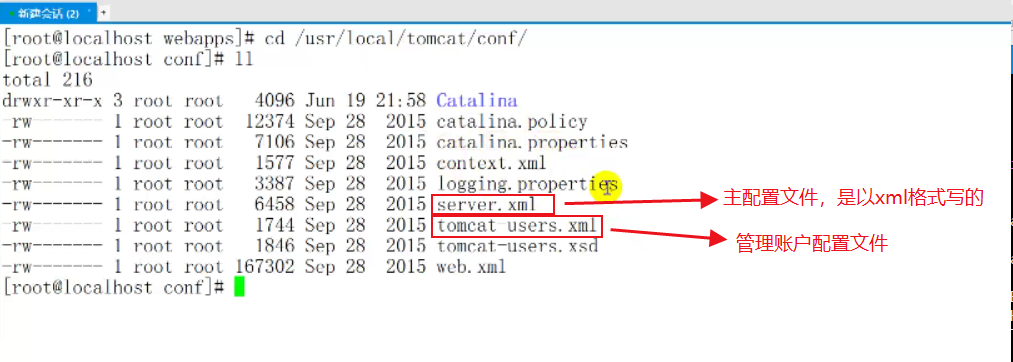Click the Jun 19 21:58 timestamp
Viewport: 1013px width, 362px height.
366,101
